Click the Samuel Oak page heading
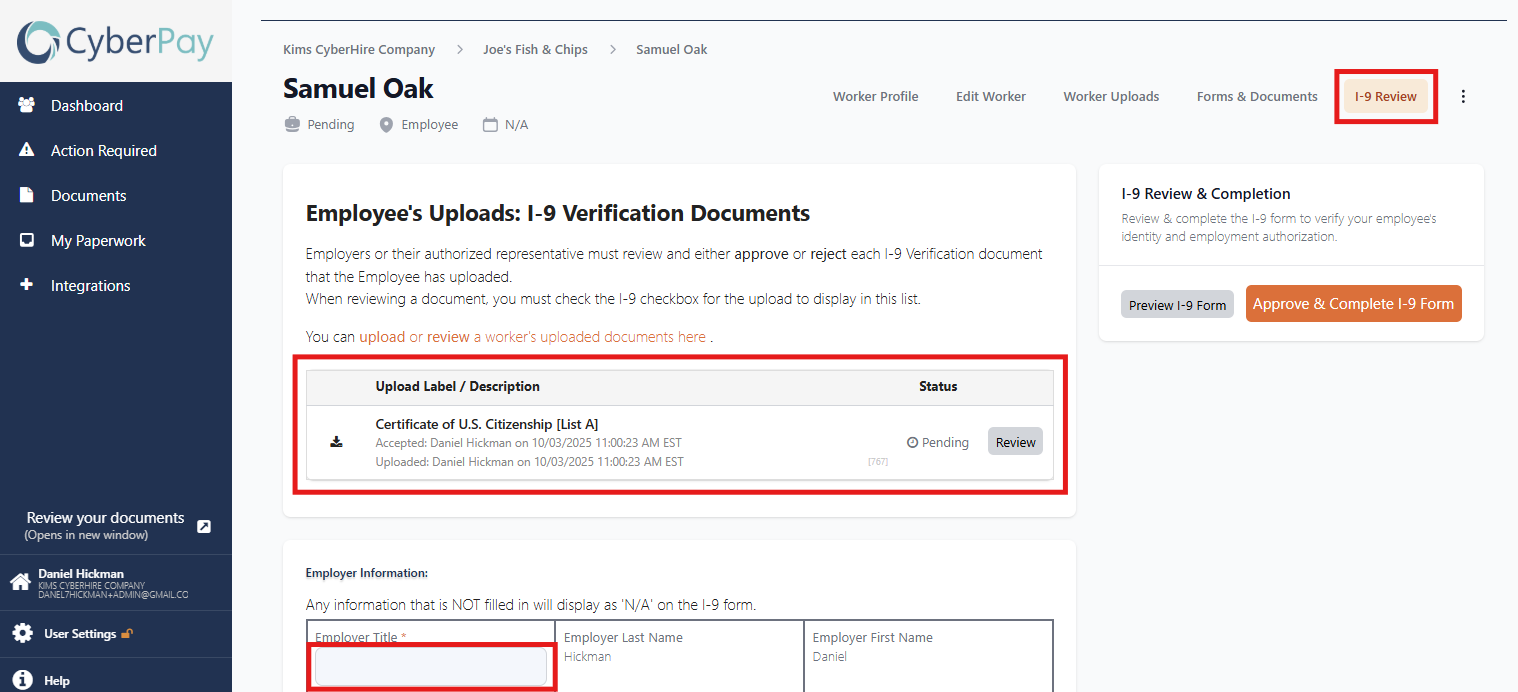The height and width of the screenshot is (692, 1518). 358,88
